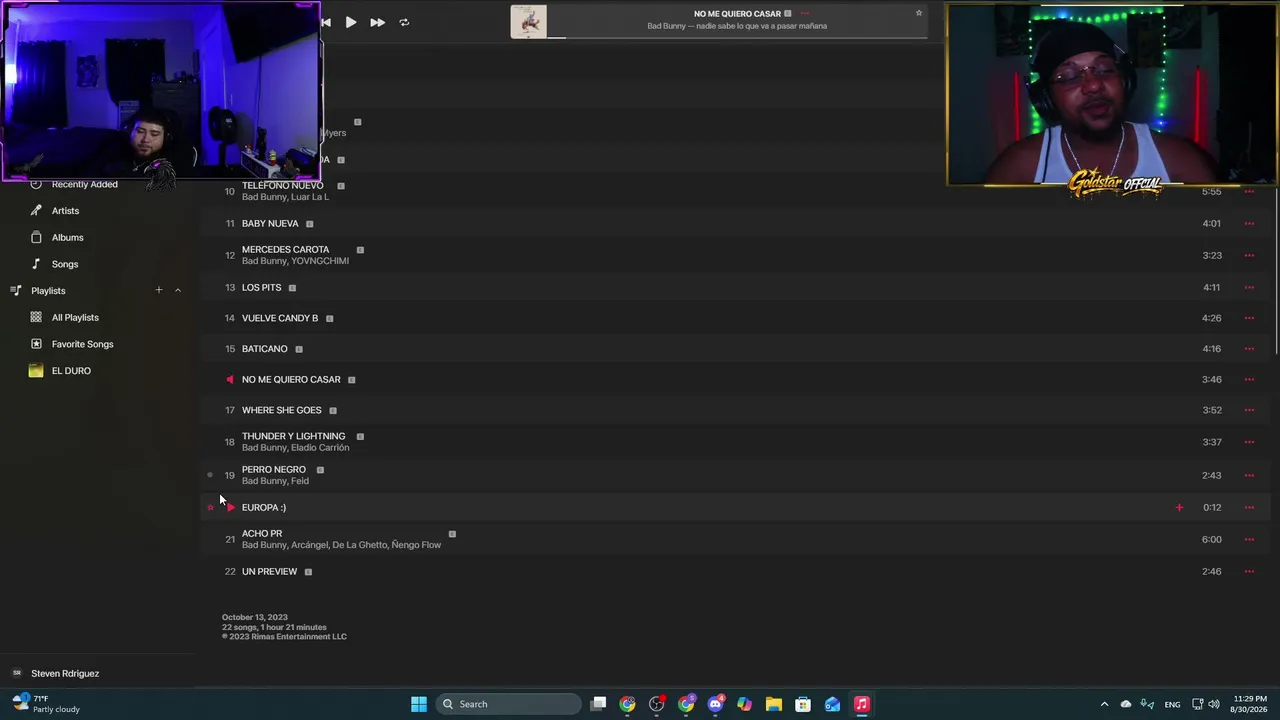Viewport: 1280px width, 720px height.
Task: Click the Favorite Songs star icon
Action: (36, 344)
